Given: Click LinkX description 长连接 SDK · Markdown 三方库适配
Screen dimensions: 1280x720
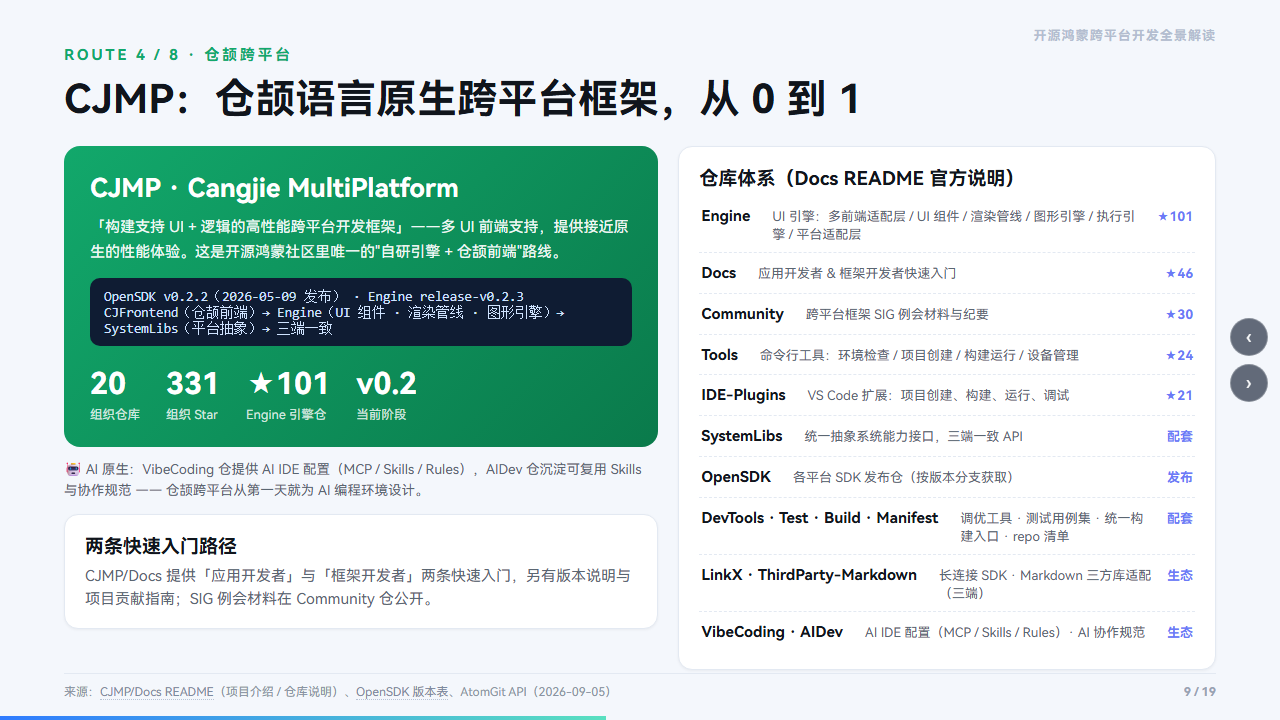Looking at the screenshot, I should pyautogui.click(x=1045, y=584).
